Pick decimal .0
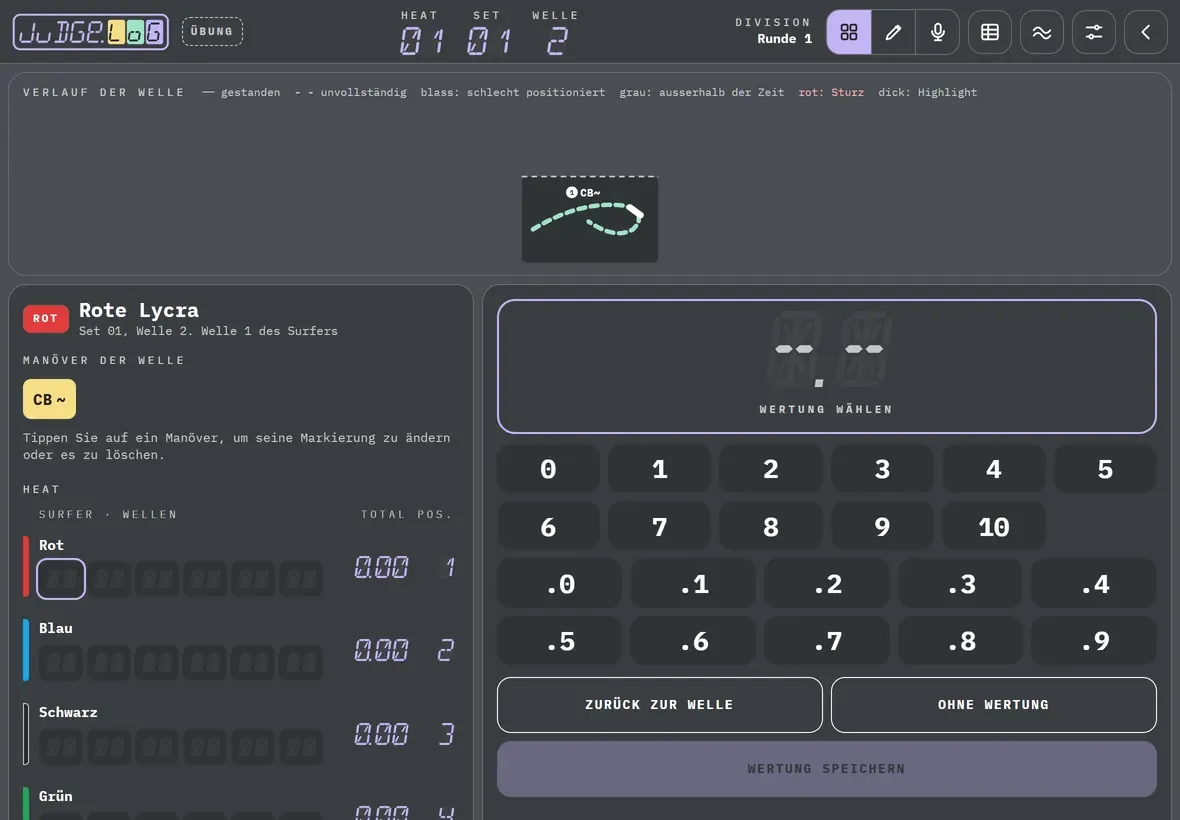This screenshot has width=1180, height=820. click(560, 584)
